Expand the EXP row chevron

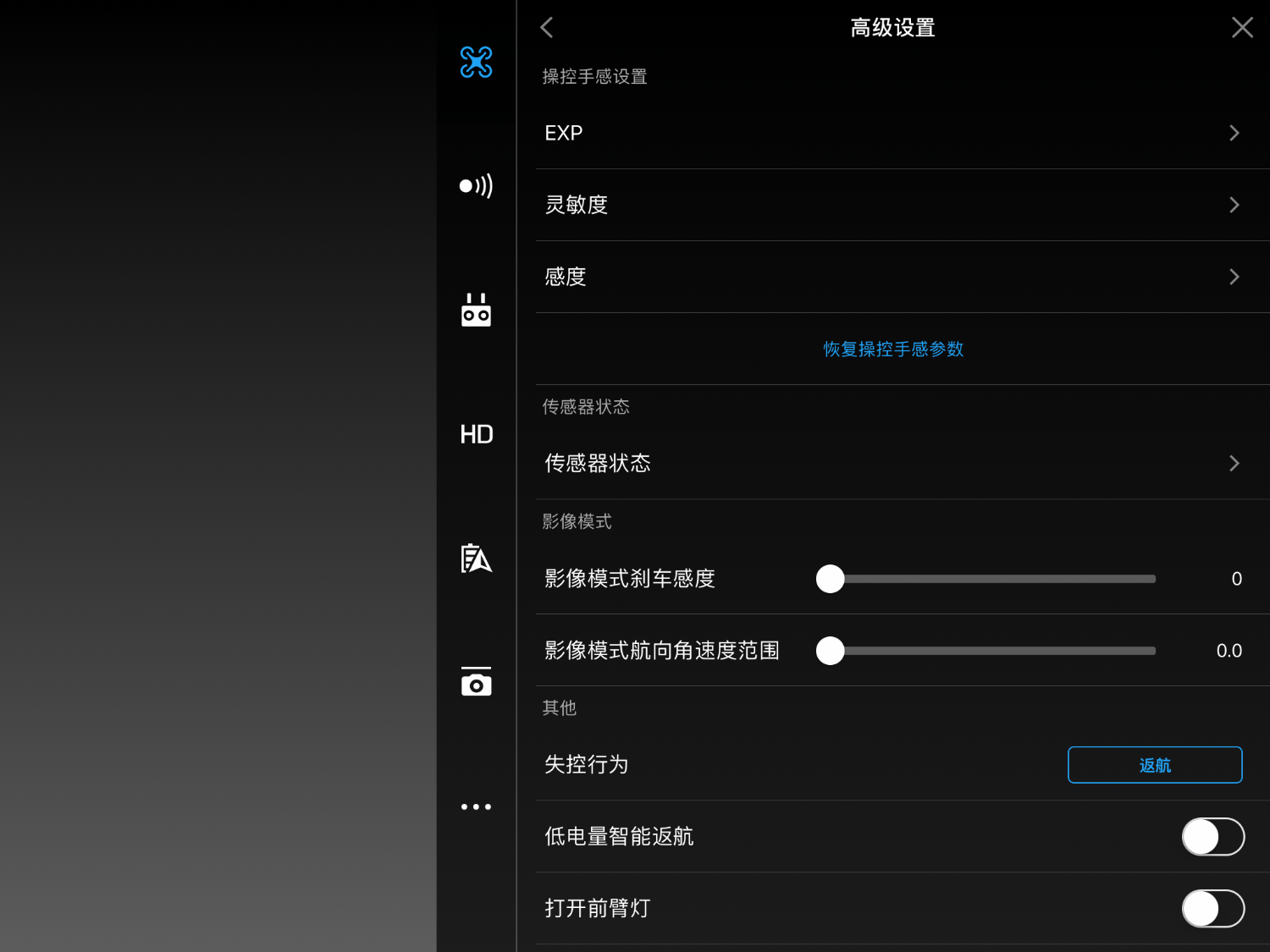point(1234,133)
